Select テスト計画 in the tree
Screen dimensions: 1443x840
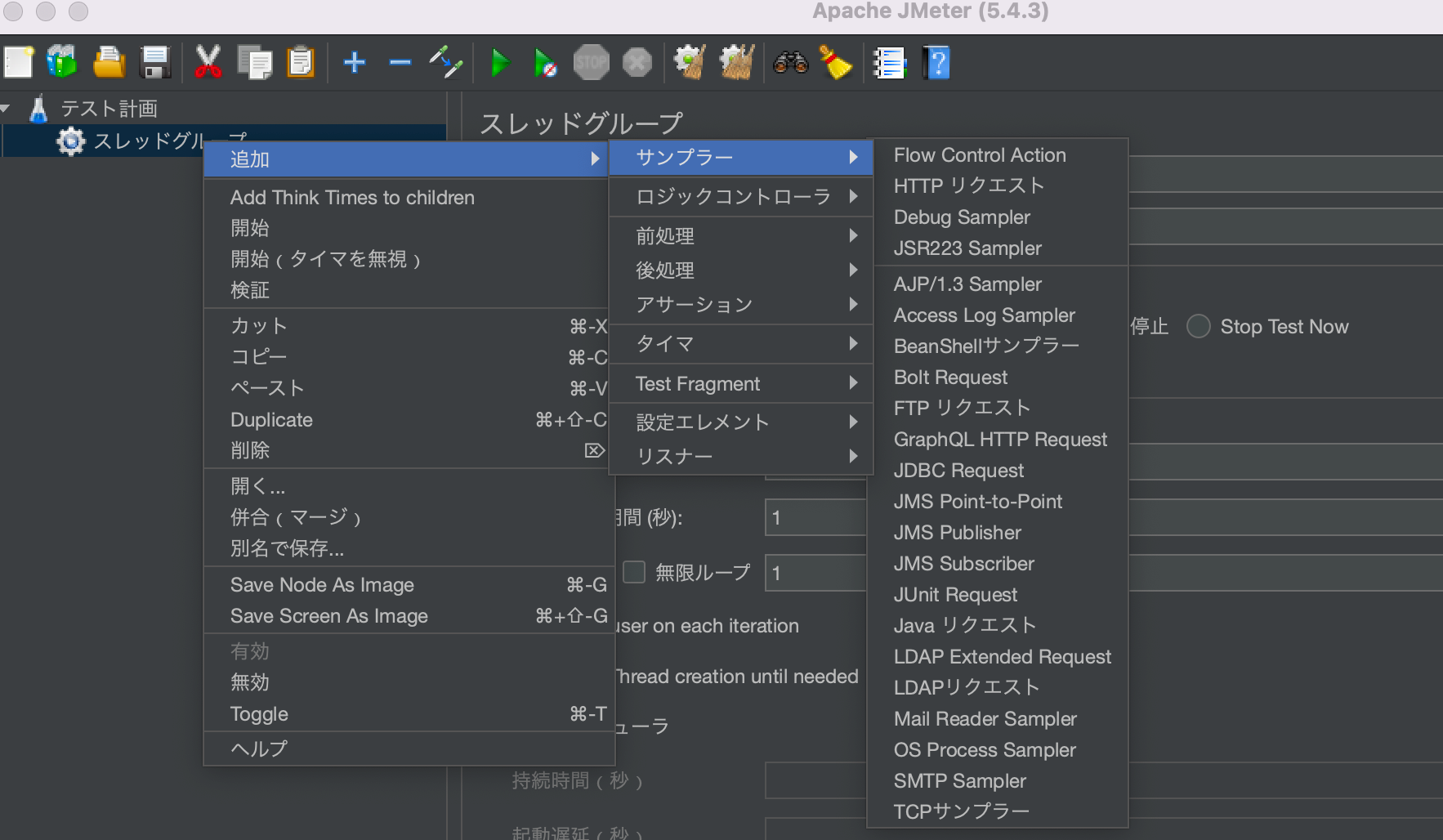[x=109, y=109]
